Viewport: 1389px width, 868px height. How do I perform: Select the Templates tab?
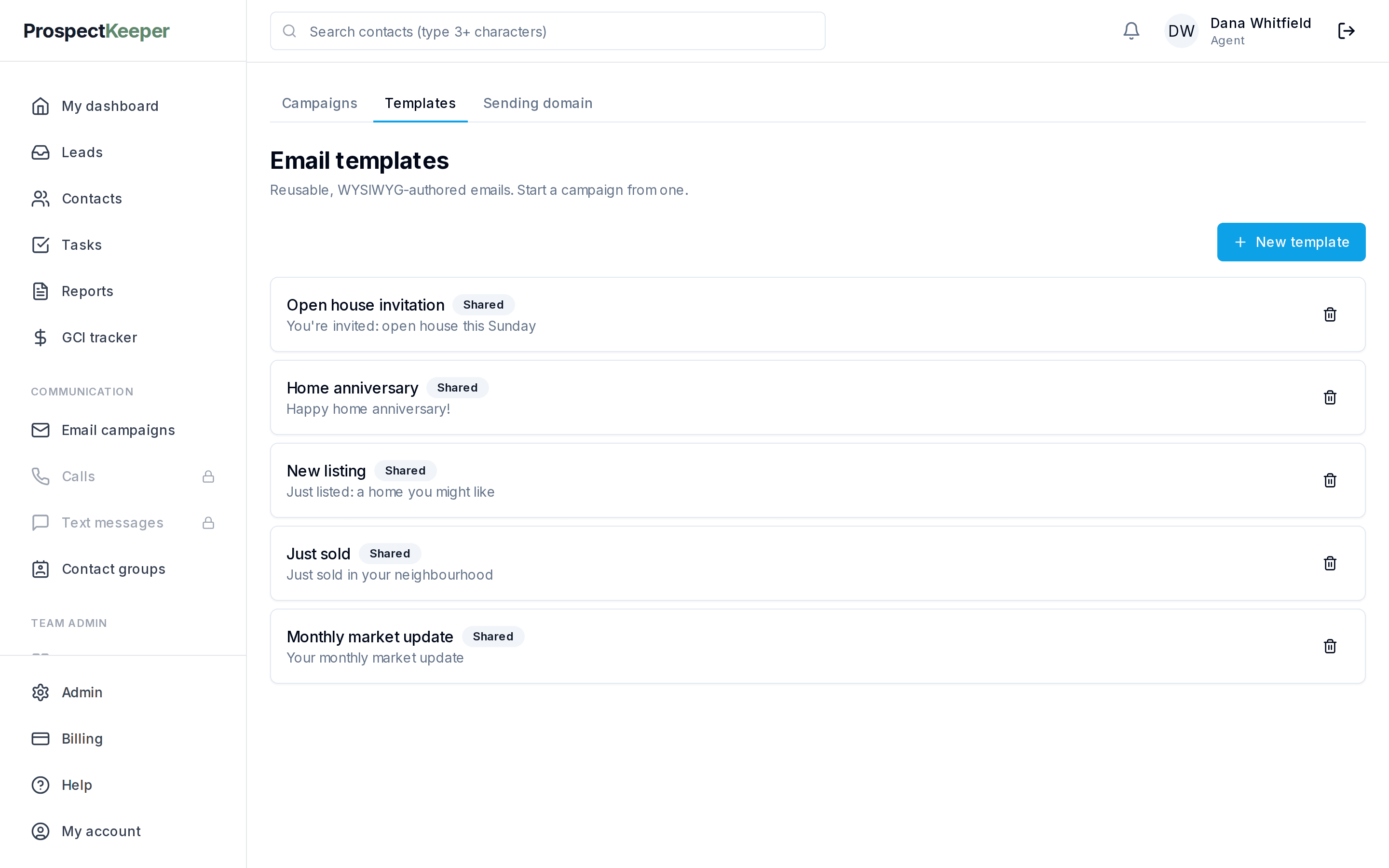point(420,103)
